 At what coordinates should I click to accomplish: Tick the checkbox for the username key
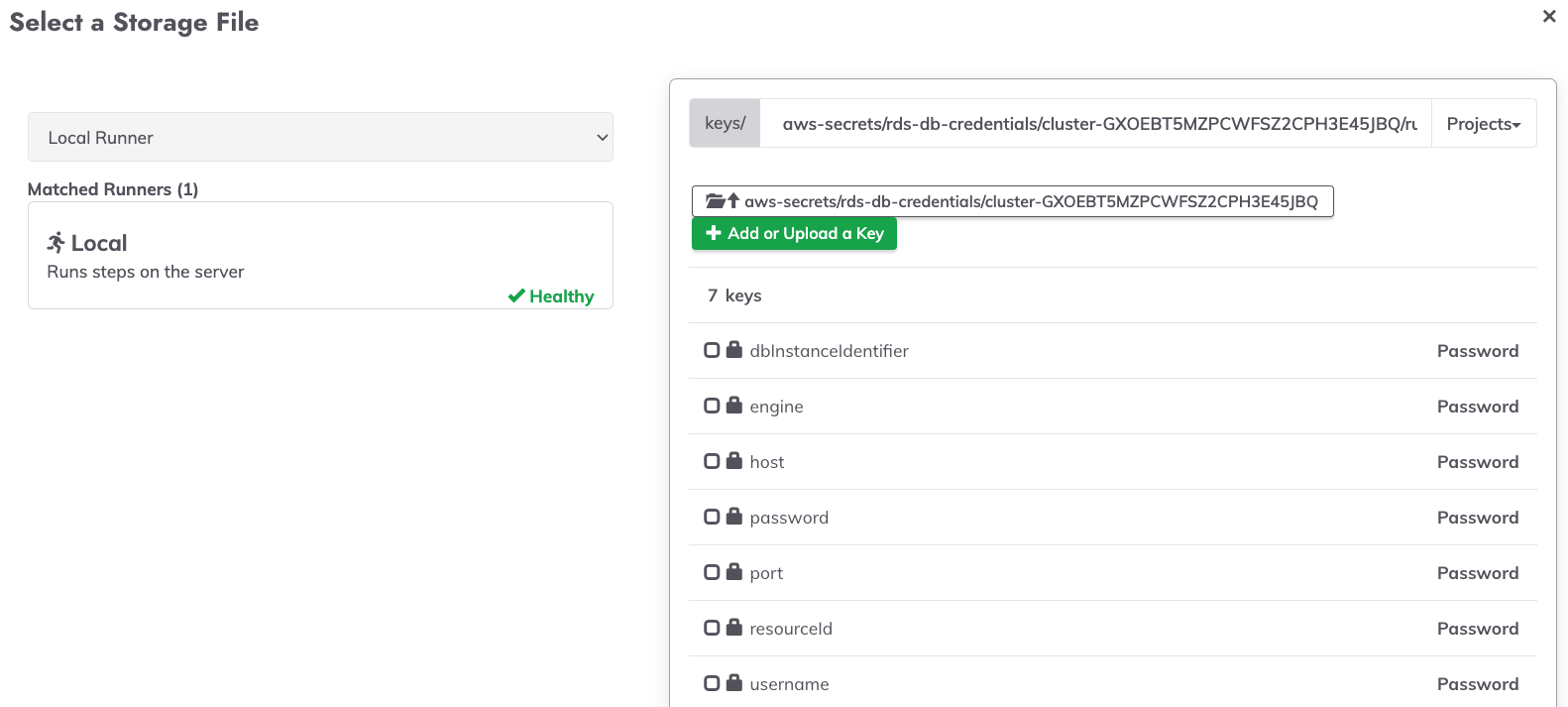(x=712, y=683)
